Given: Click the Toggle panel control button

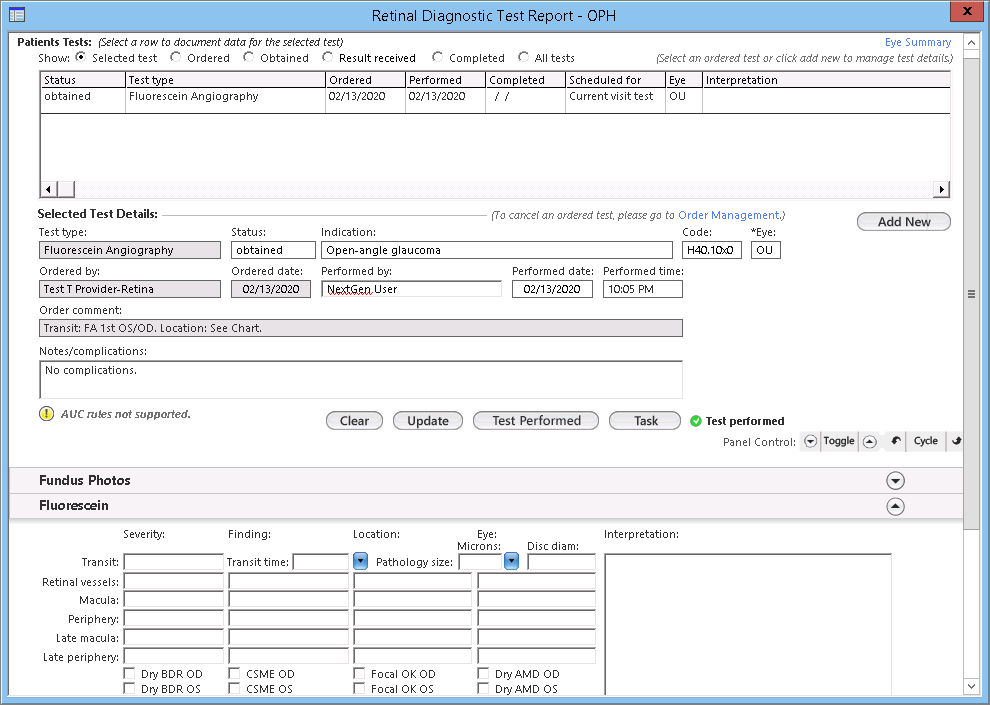Looking at the screenshot, I should coord(838,441).
